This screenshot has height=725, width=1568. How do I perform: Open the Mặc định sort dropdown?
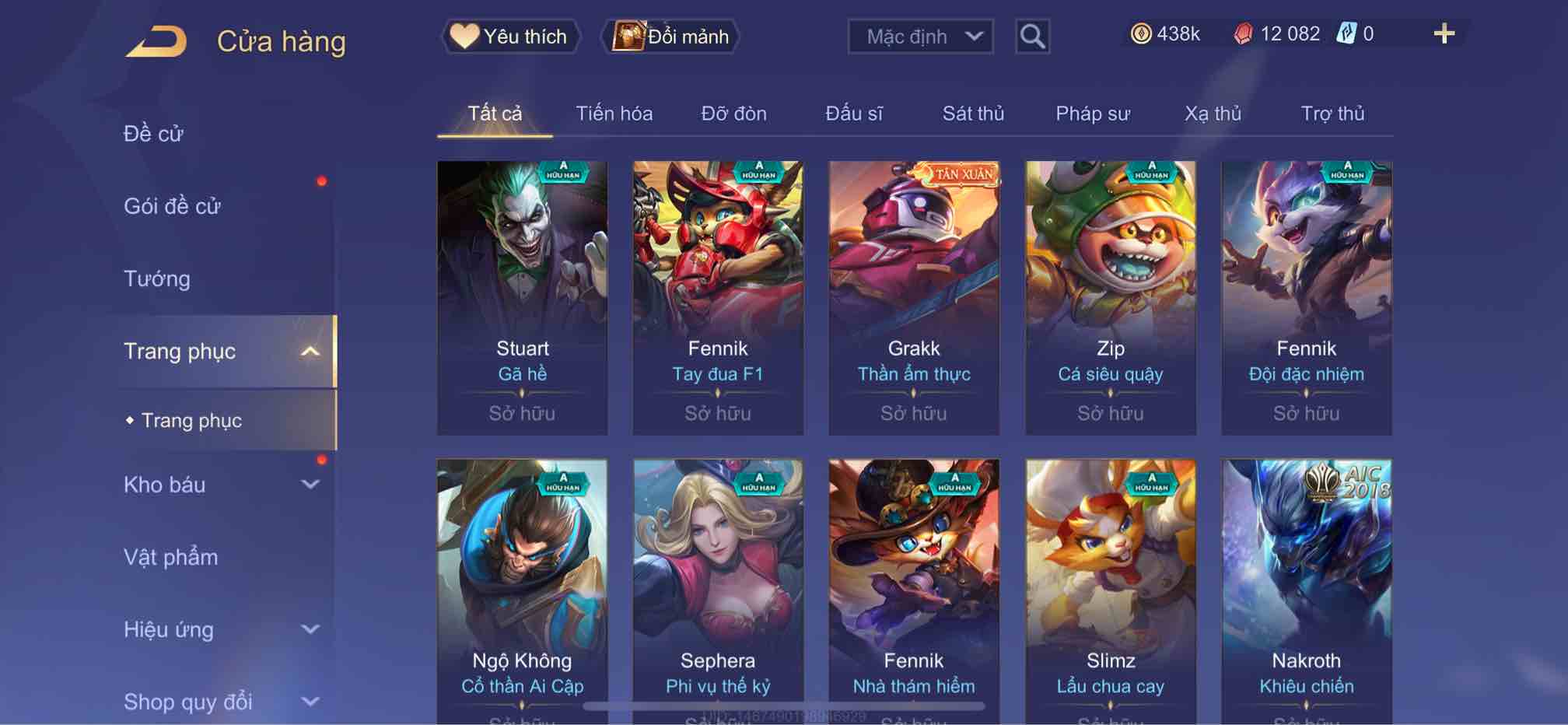[920, 37]
